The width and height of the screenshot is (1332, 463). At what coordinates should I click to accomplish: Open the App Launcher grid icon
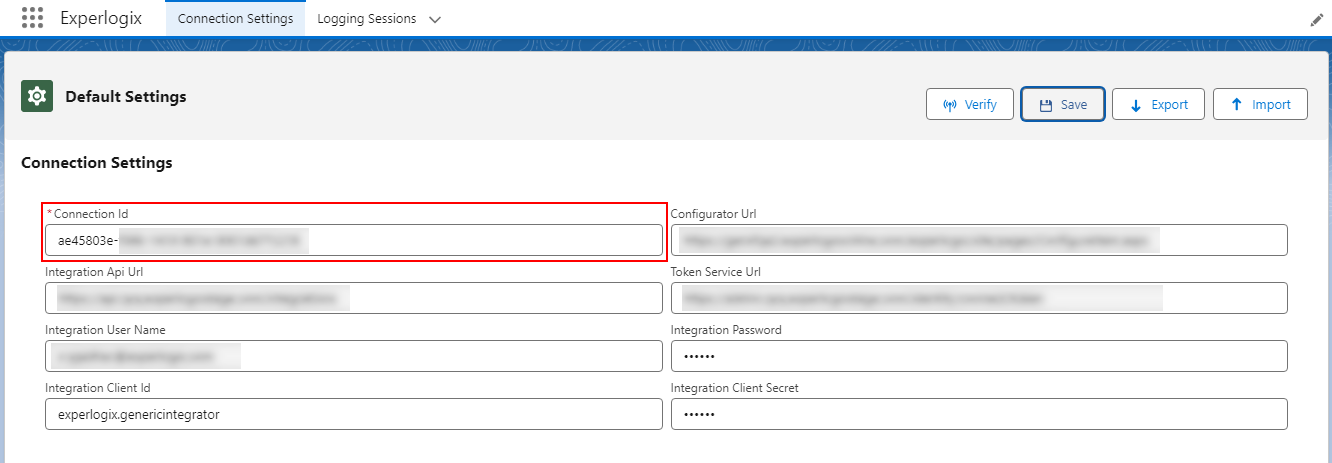point(32,18)
